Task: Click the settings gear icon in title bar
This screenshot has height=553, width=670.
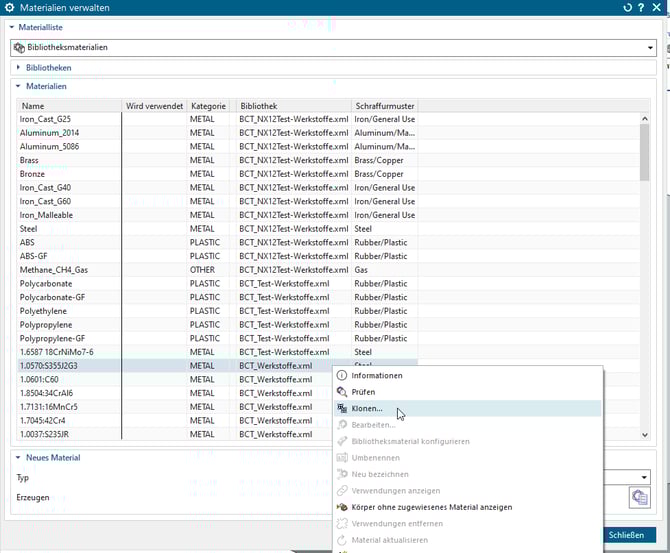Action: [10, 8]
